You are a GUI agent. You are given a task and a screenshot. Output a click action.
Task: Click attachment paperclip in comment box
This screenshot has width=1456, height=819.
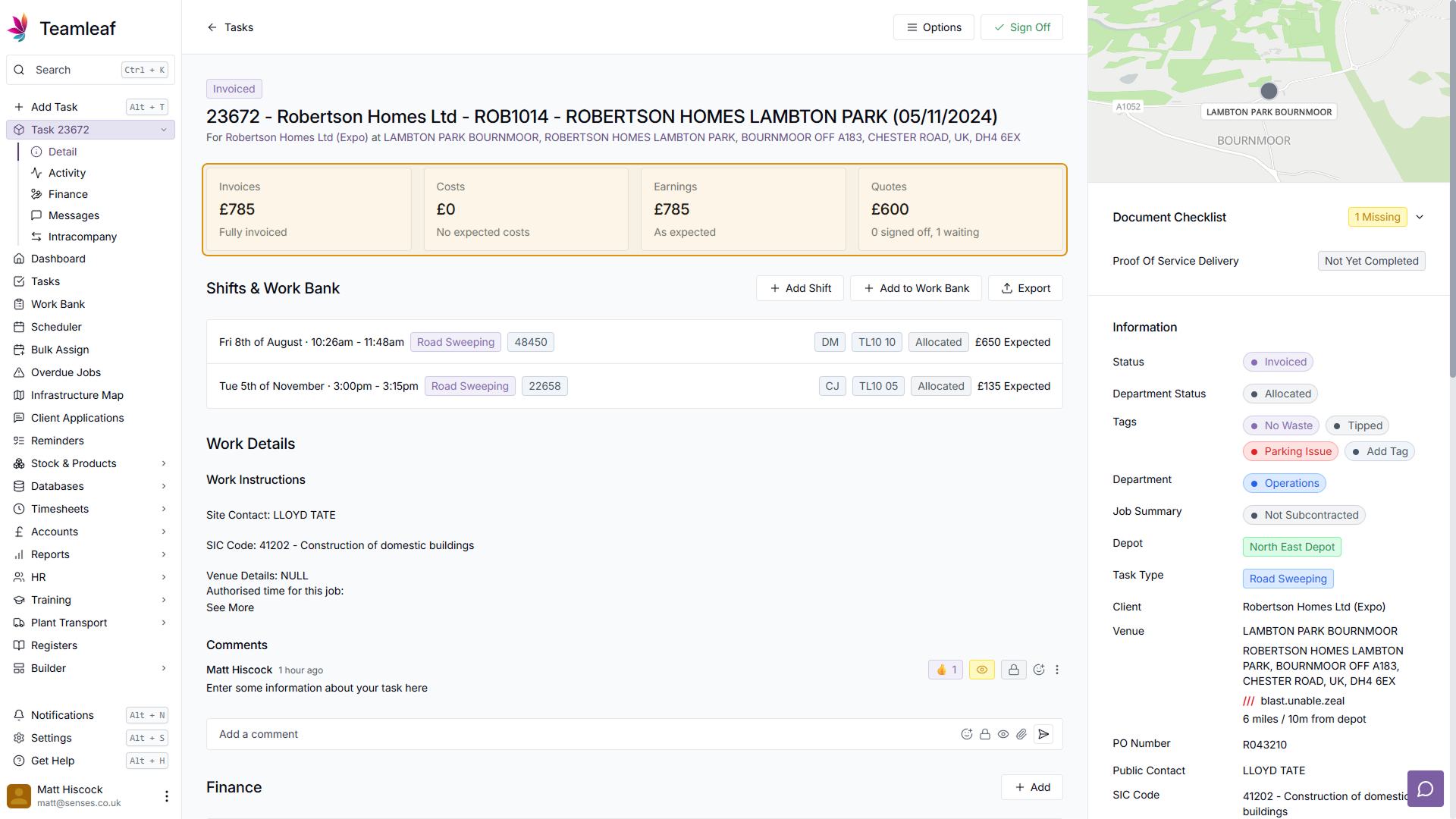click(x=1021, y=734)
